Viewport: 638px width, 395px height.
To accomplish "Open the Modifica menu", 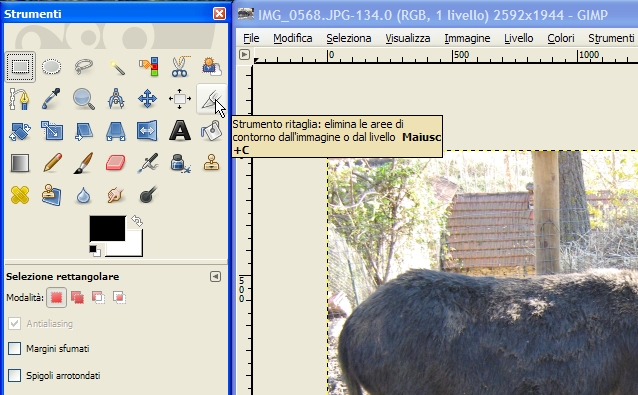I will 293,38.
